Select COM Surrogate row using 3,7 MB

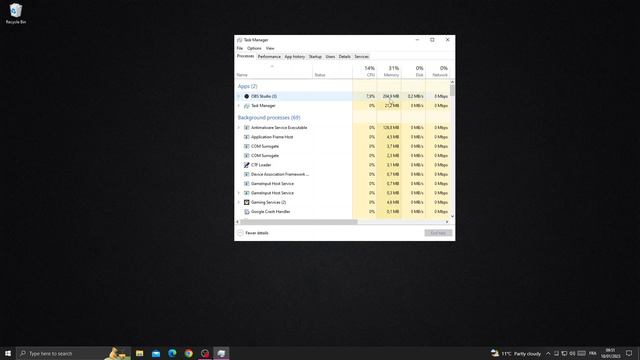click(343, 147)
